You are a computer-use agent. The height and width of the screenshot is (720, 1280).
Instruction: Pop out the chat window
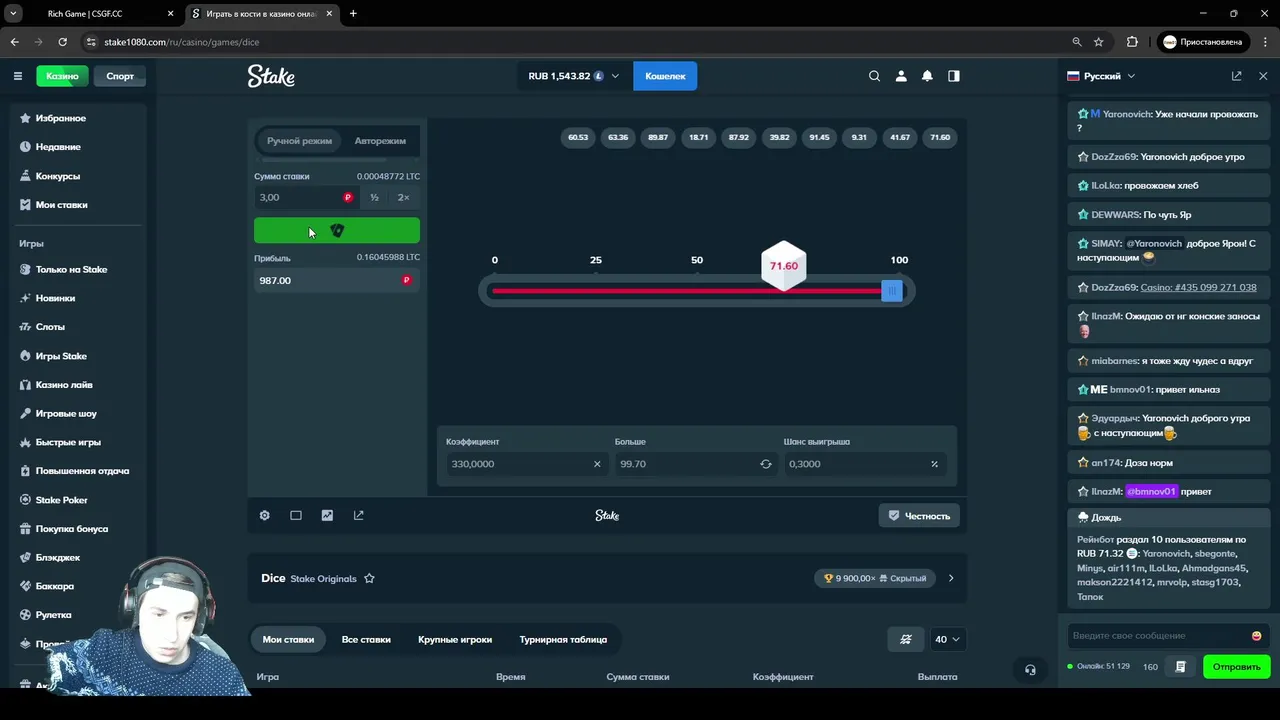click(1236, 76)
